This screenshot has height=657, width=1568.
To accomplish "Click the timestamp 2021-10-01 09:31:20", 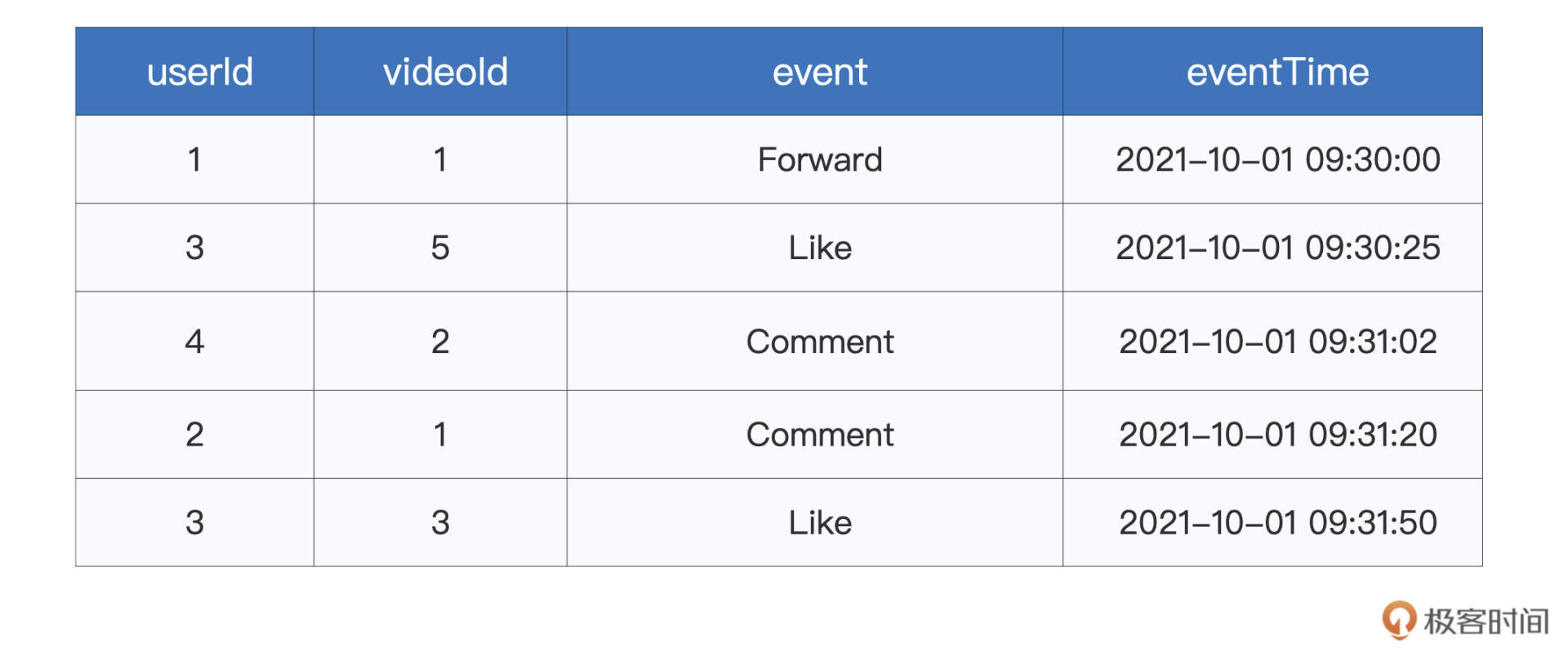I will pos(1277,435).
